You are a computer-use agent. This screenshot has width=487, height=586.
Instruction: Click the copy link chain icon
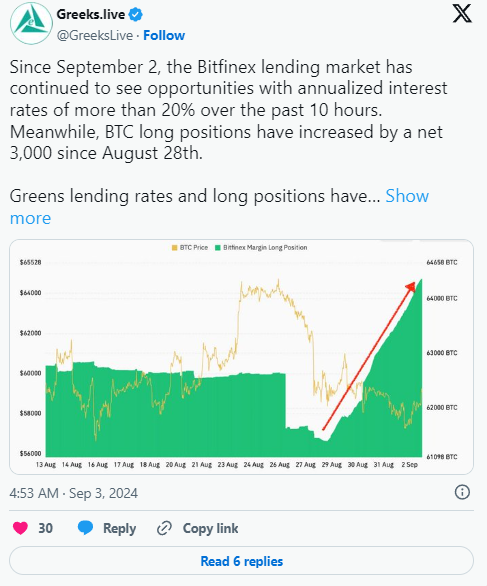pyautogui.click(x=164, y=528)
